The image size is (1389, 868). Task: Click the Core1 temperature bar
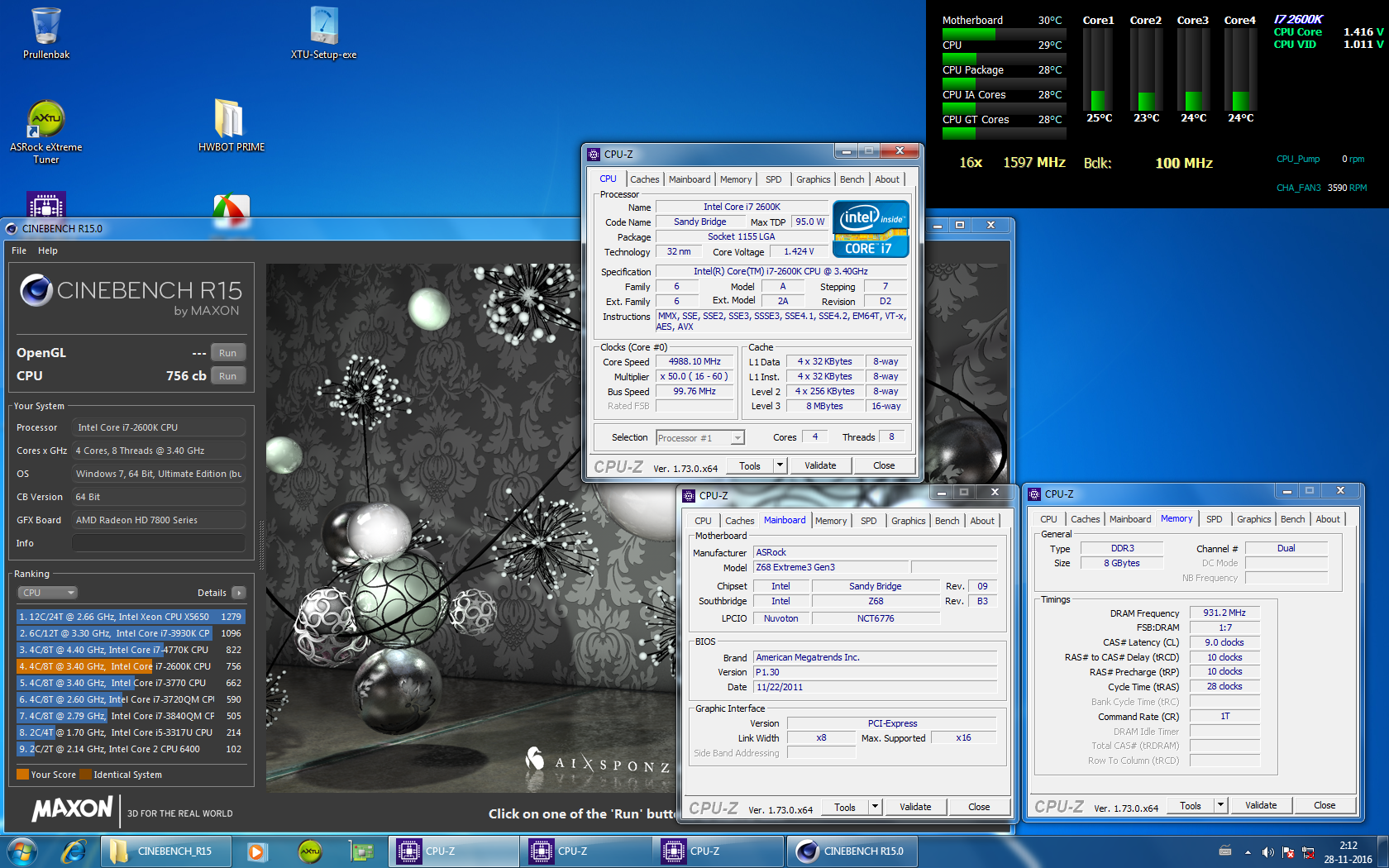1098,69
